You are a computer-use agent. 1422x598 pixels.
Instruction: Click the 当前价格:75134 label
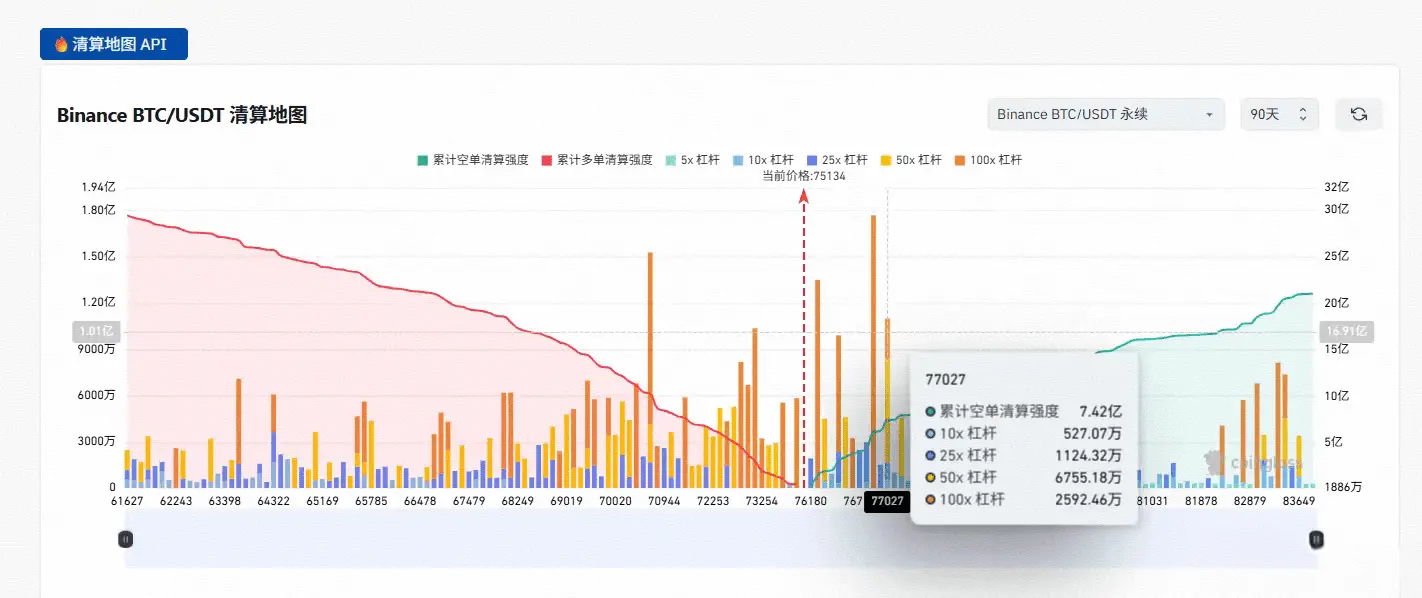[804, 176]
